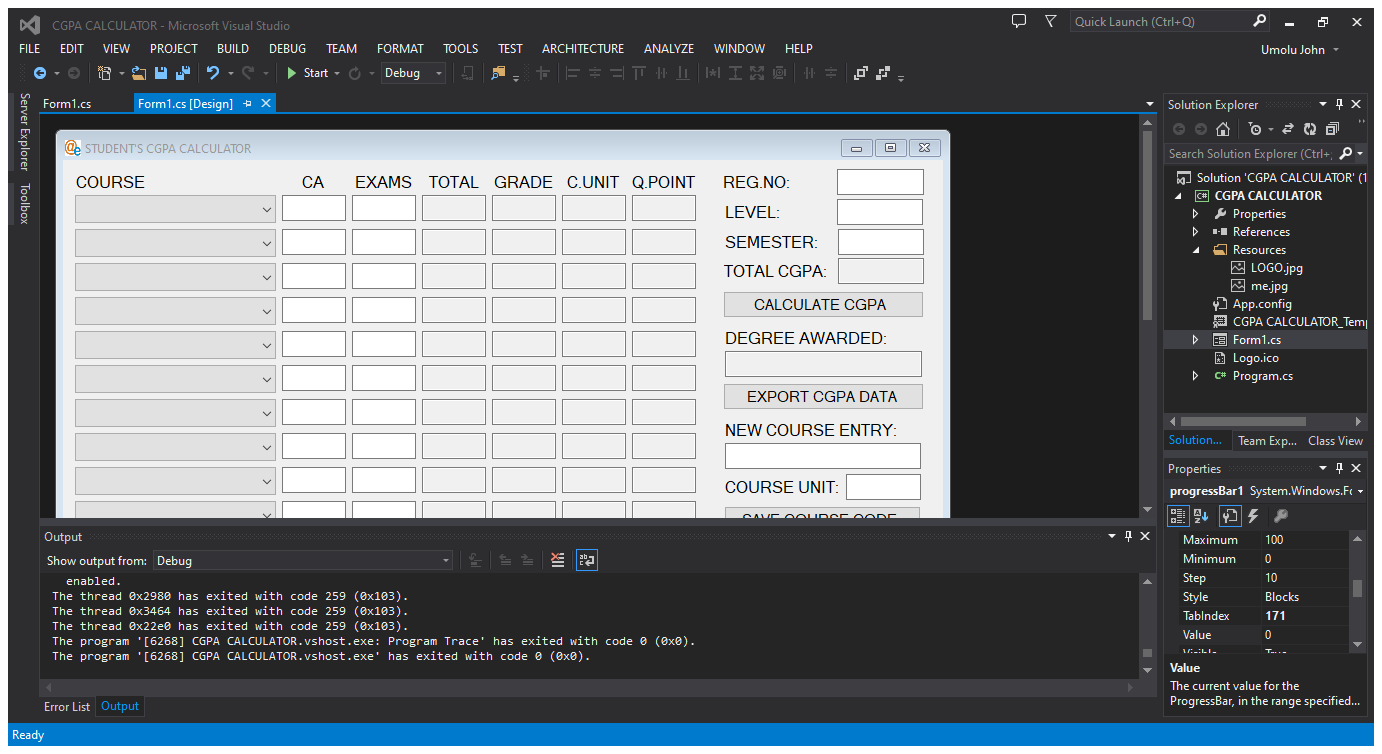Switch to the Form1.cs code tab
1382x754 pixels.
point(67,104)
